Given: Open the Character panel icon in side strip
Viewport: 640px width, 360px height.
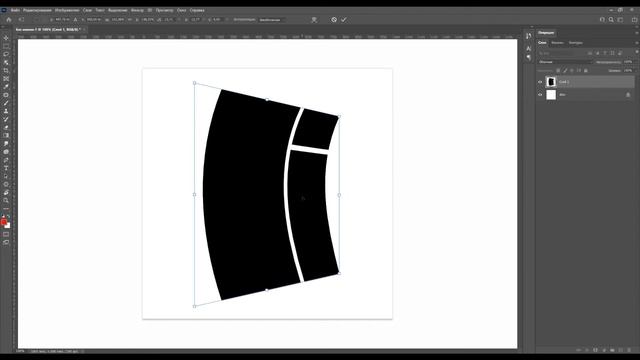Looking at the screenshot, I should pos(529,49).
